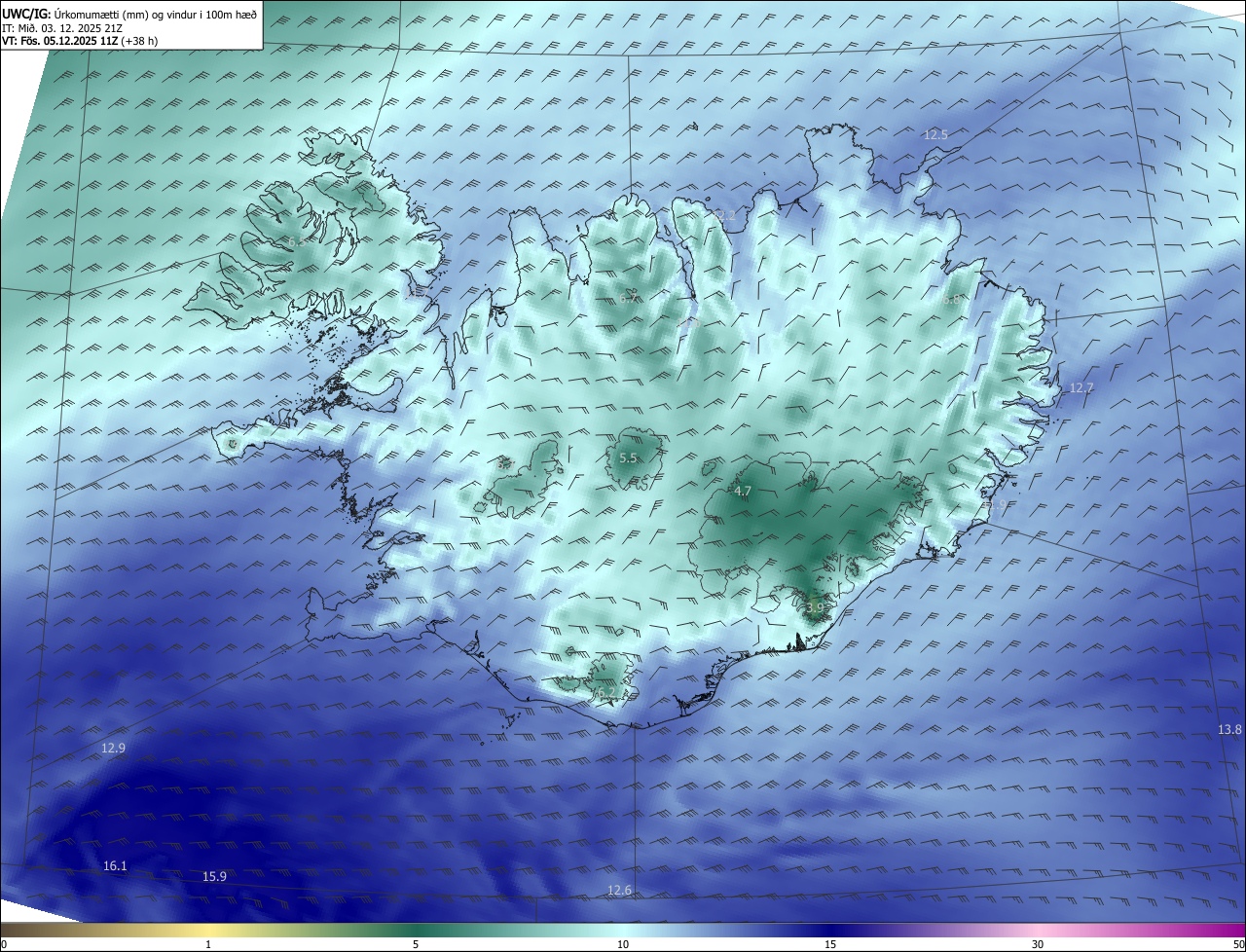Click the 16.1 value label in the dark blue area

click(115, 865)
